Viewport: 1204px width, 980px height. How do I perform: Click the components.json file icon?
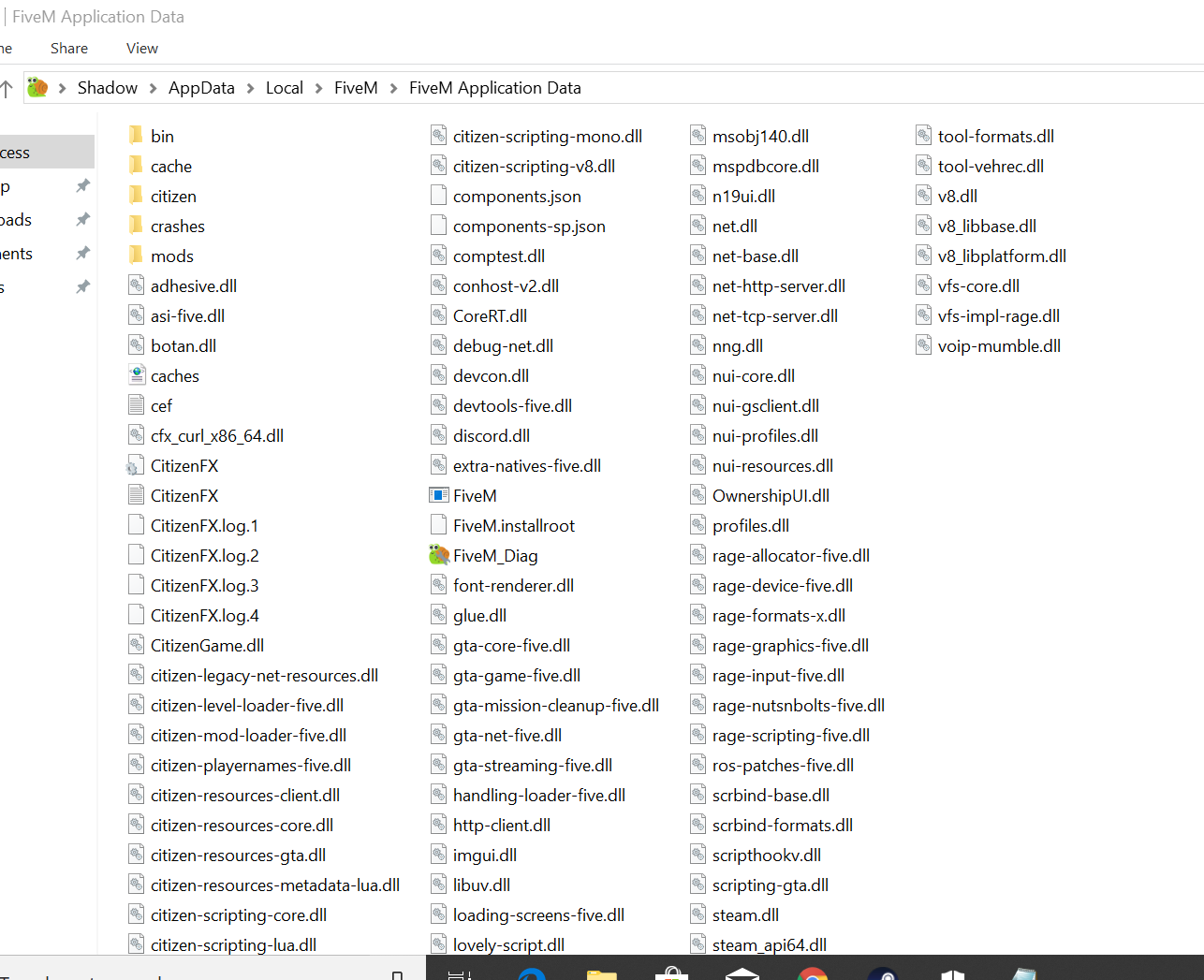click(x=438, y=196)
